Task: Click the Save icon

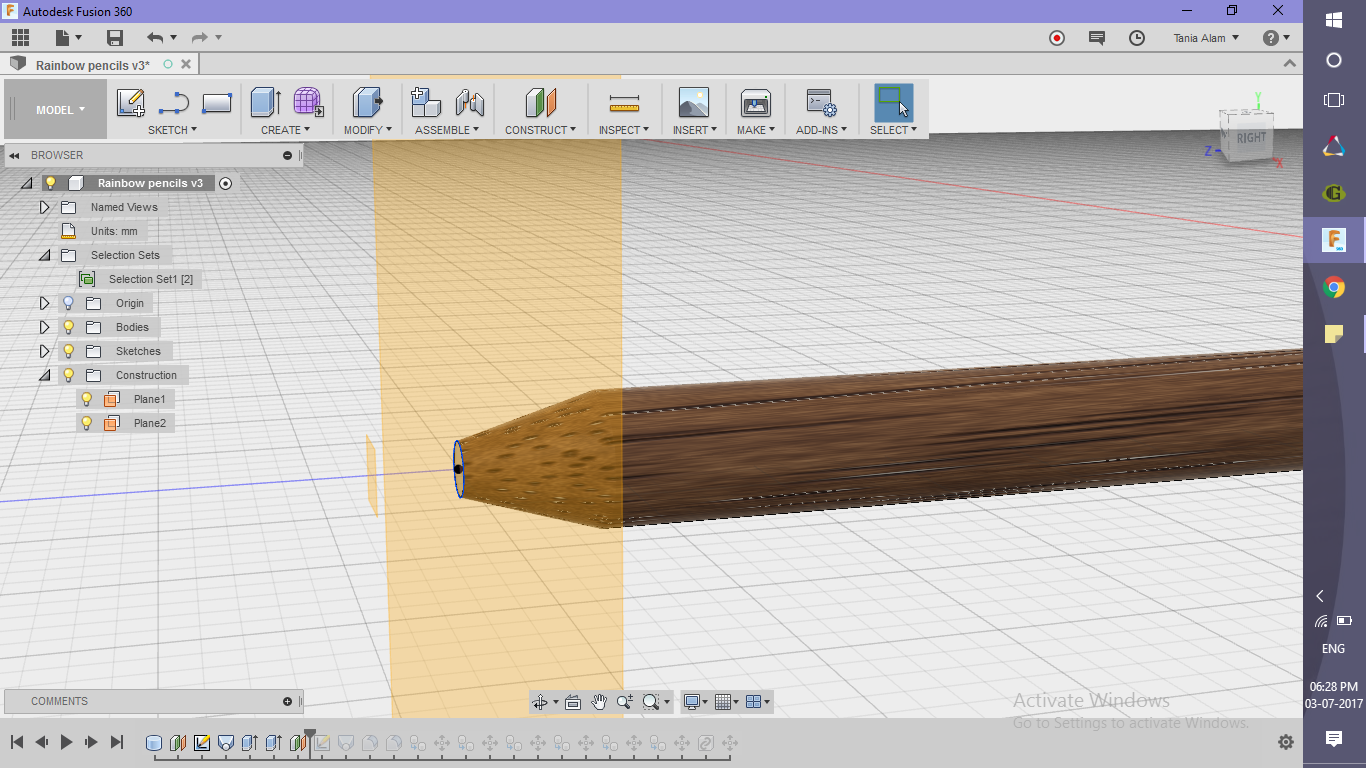Action: (115, 38)
